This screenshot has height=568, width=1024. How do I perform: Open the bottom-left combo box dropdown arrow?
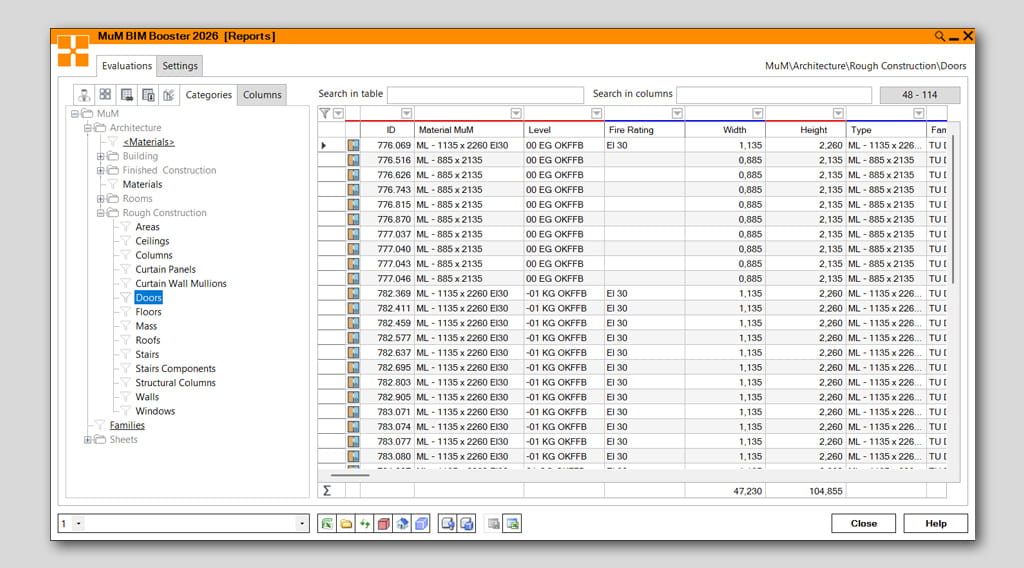click(x=302, y=523)
